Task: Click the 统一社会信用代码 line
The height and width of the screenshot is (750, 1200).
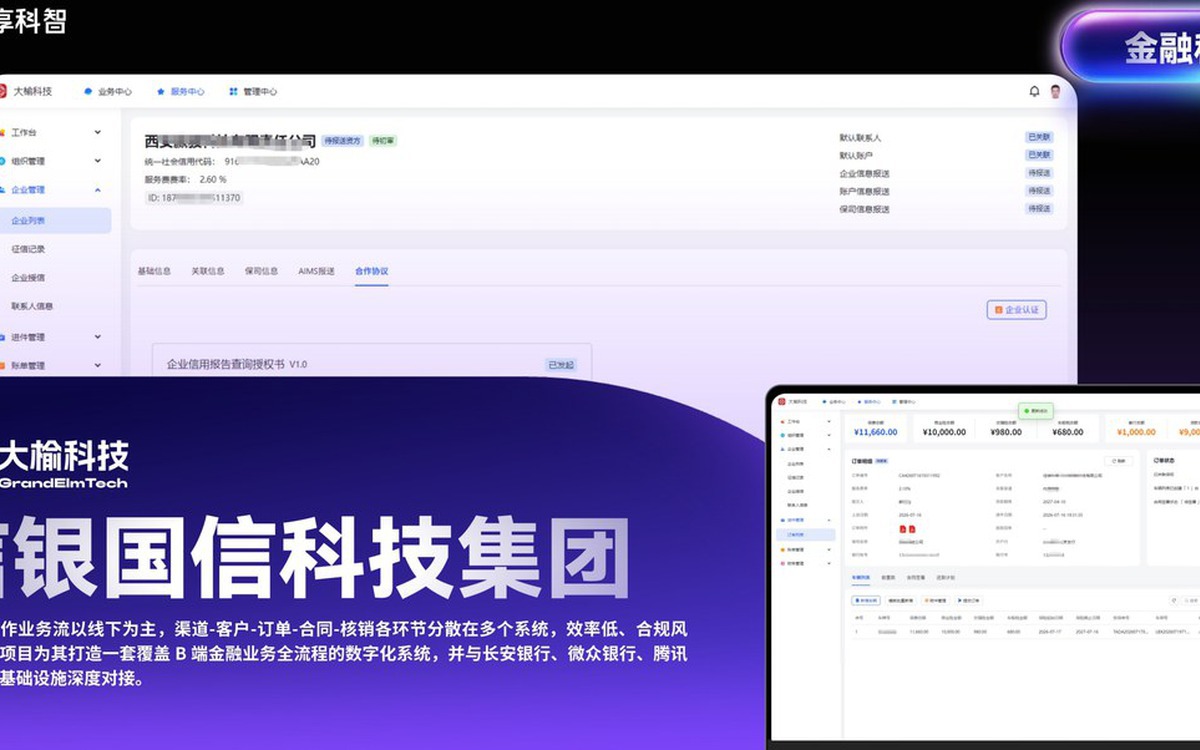Action: click(232, 160)
